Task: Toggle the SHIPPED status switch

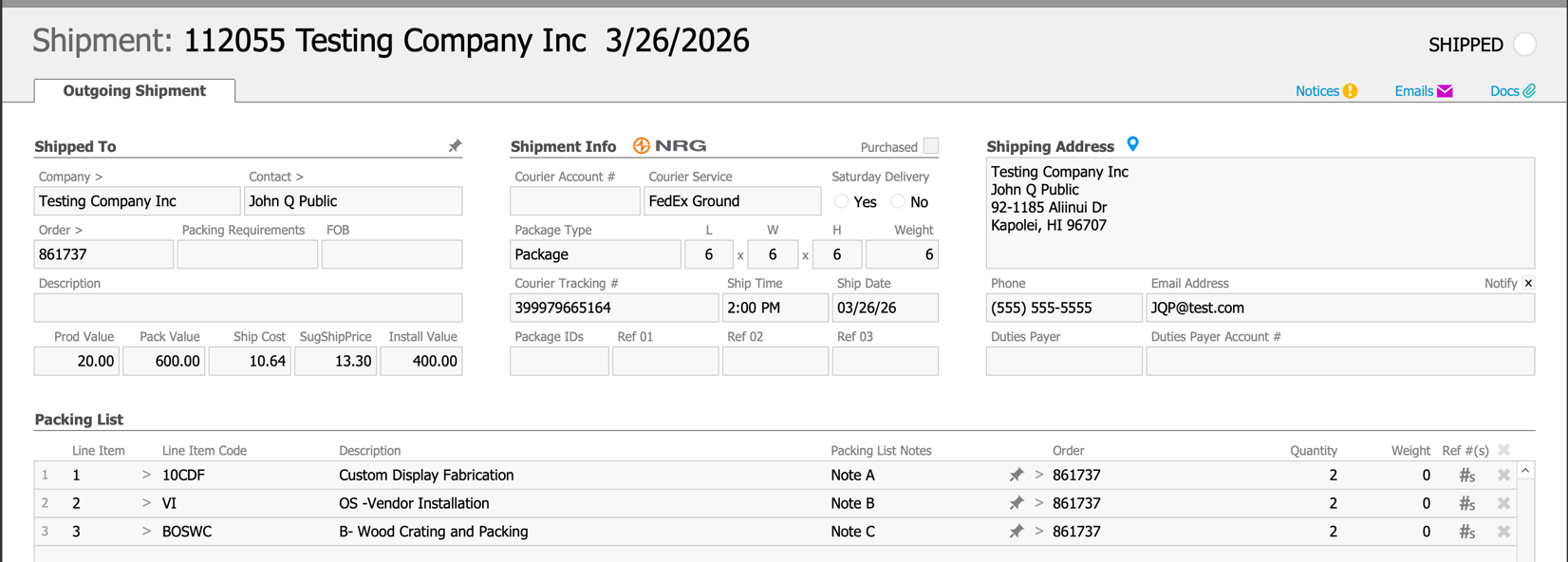Action: click(1524, 45)
